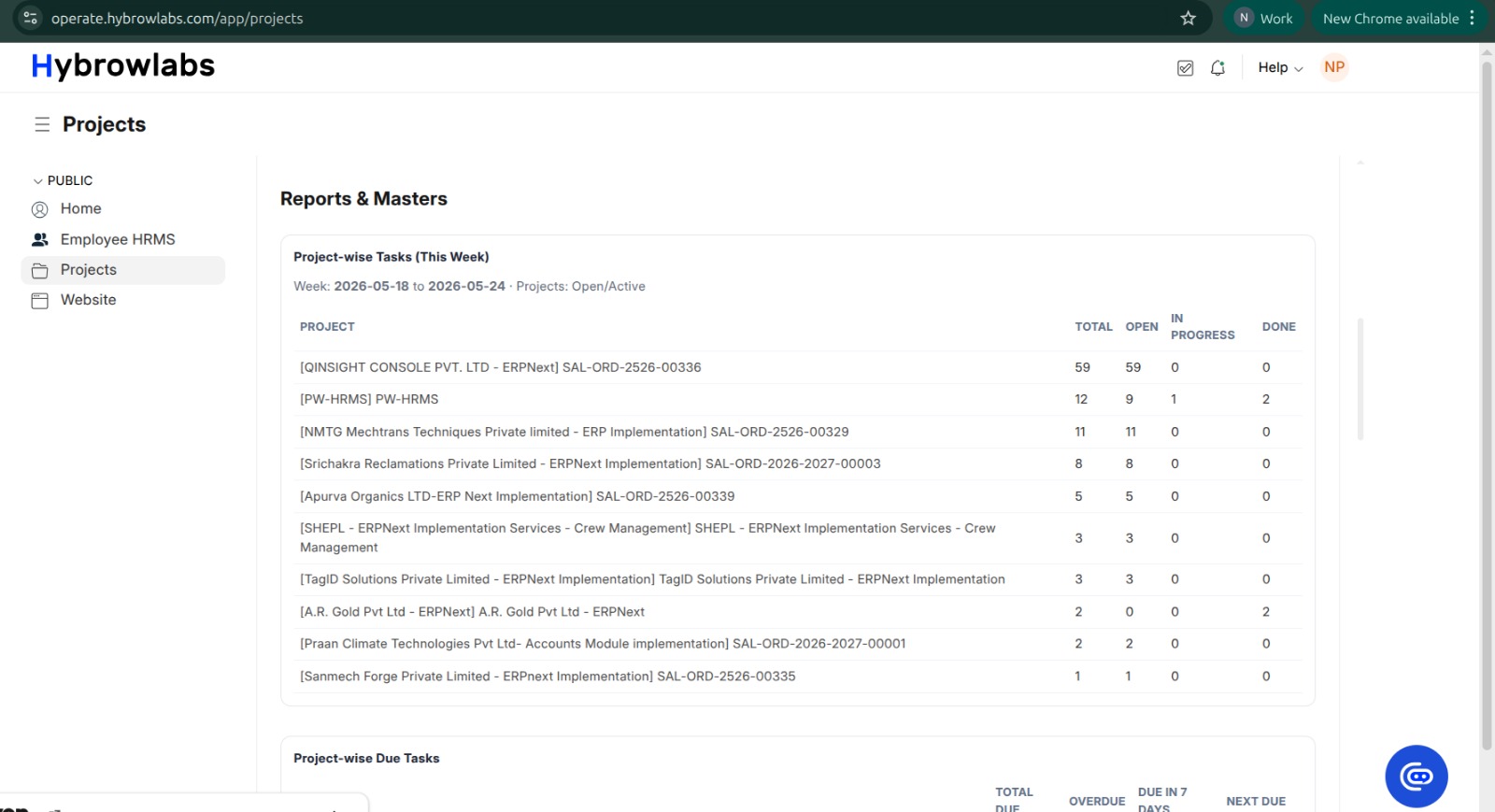The width and height of the screenshot is (1495, 812).
Task: Select Projects in the sidebar
Action: (x=122, y=270)
